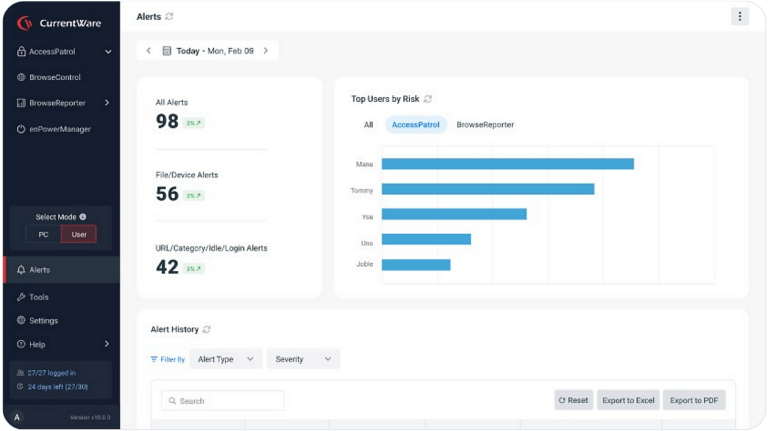
Task: Click the All Alerts count 98
Action: 167,121
